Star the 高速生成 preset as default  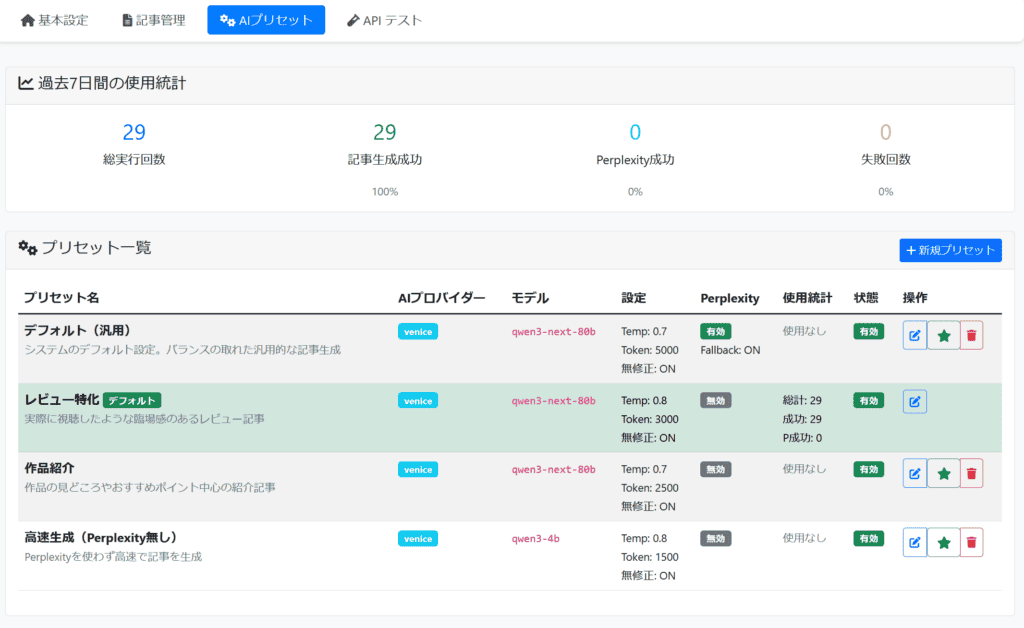943,542
